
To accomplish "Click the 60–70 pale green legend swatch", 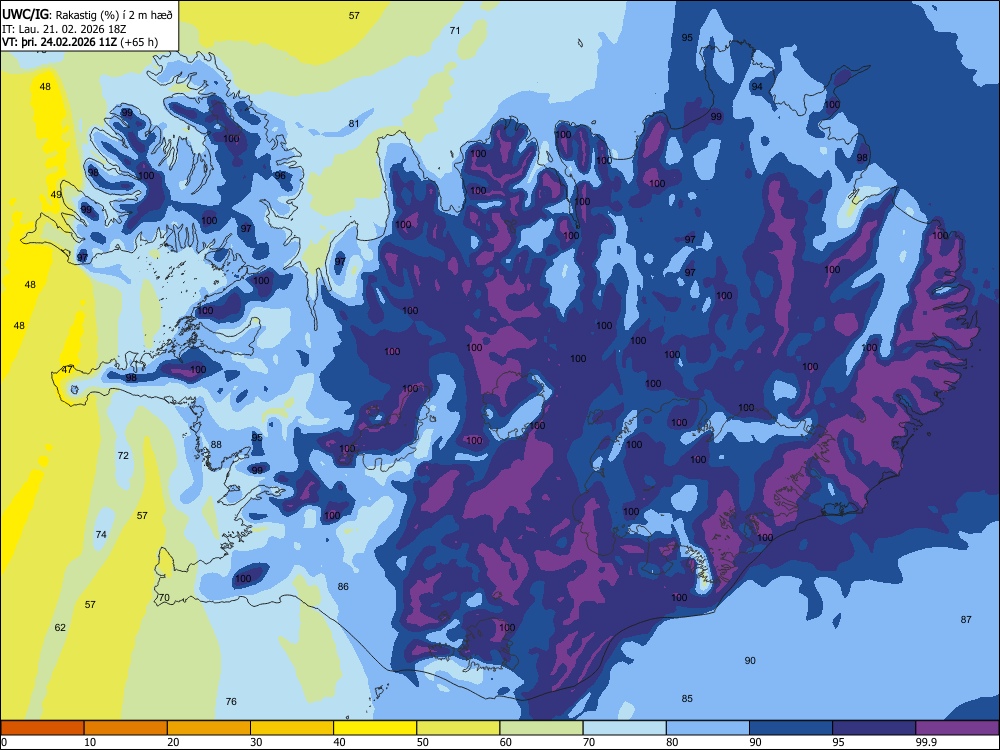I will click(x=541, y=728).
